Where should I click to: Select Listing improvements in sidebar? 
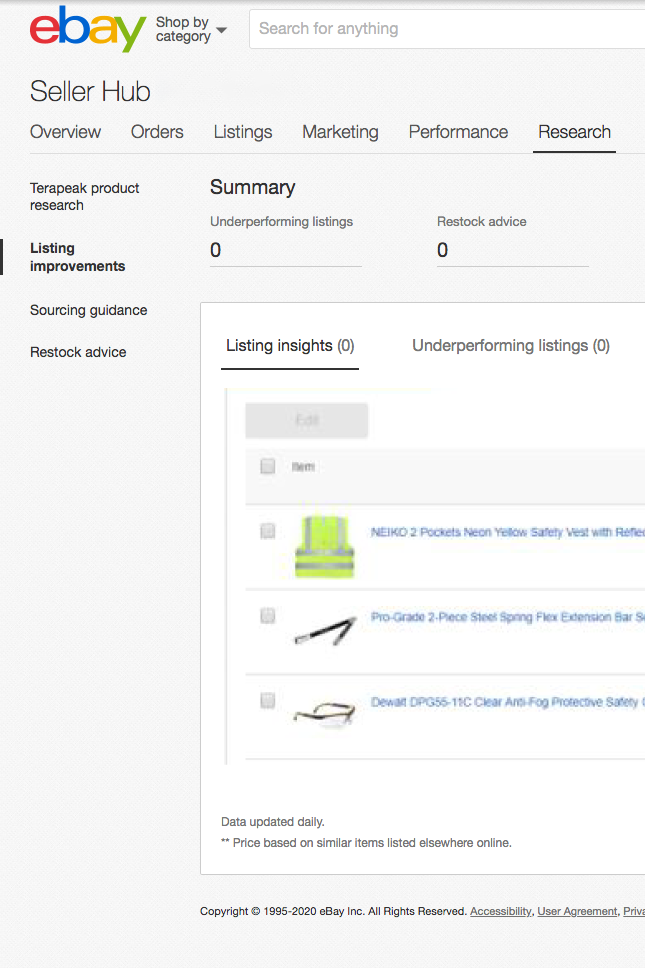point(77,257)
